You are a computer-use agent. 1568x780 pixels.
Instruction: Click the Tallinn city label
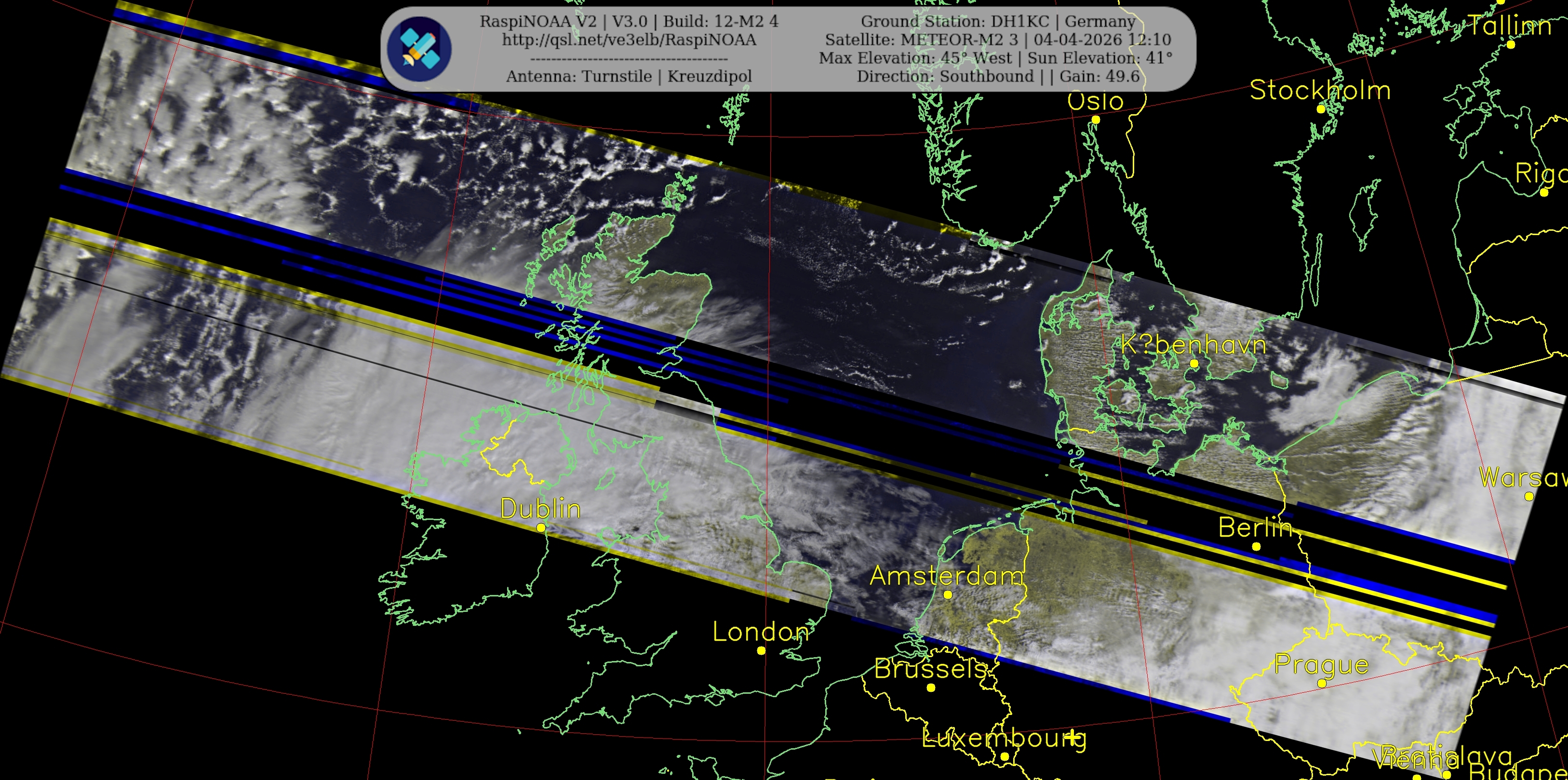tap(1510, 26)
